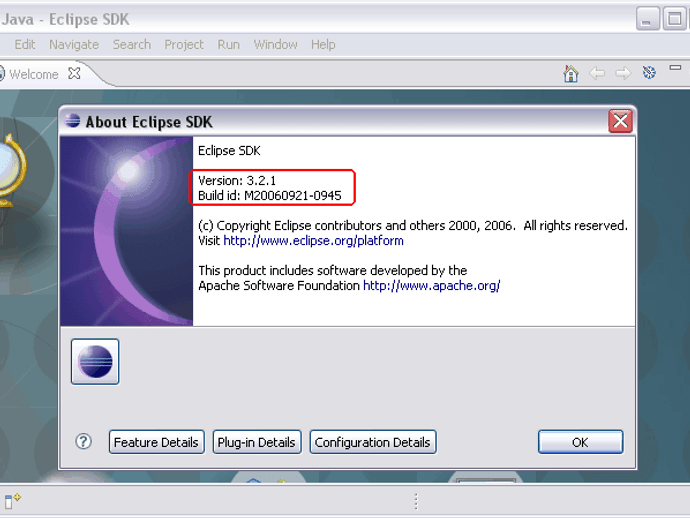Click the Plug-in Details button

(257, 442)
